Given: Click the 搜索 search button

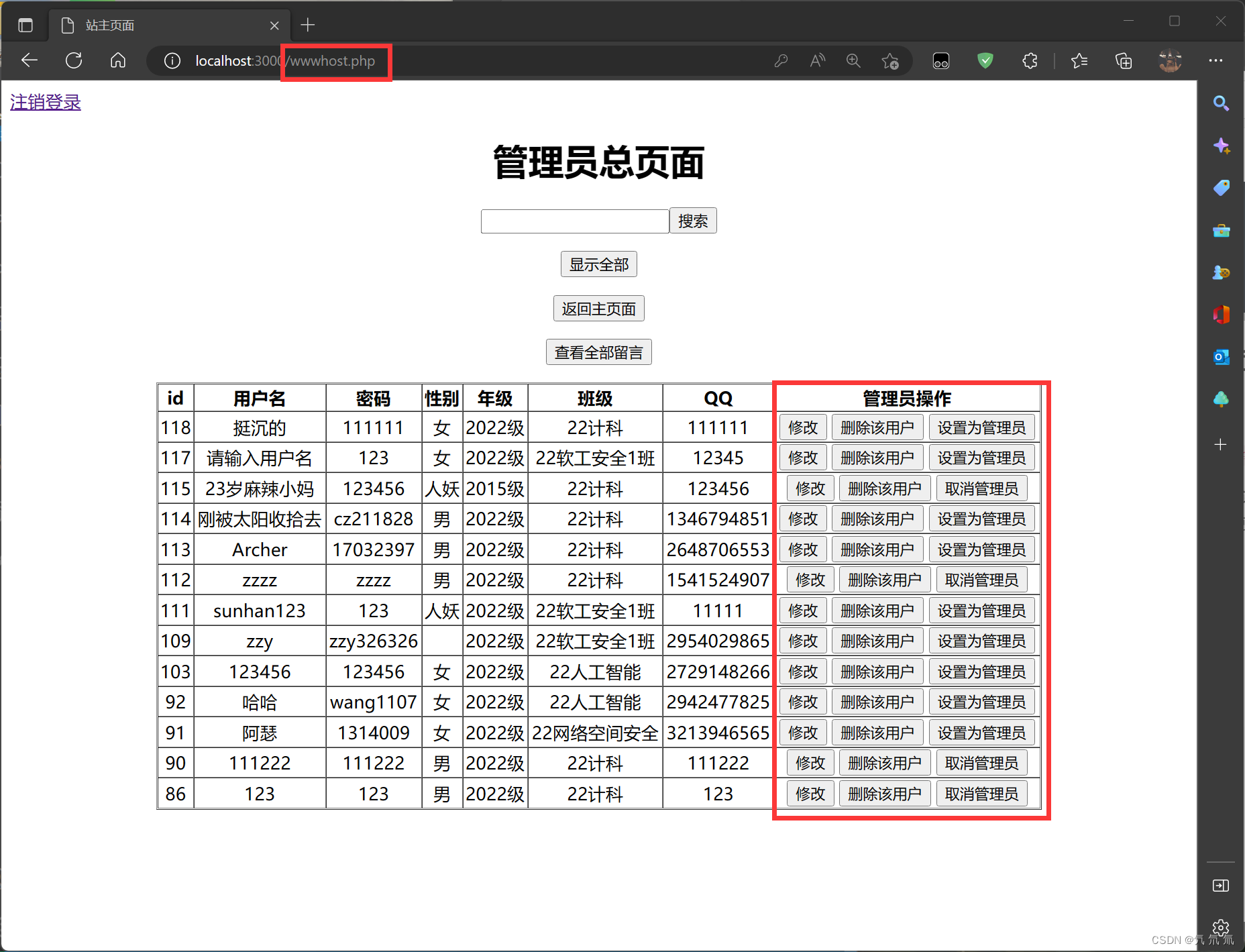Looking at the screenshot, I should pos(693,221).
